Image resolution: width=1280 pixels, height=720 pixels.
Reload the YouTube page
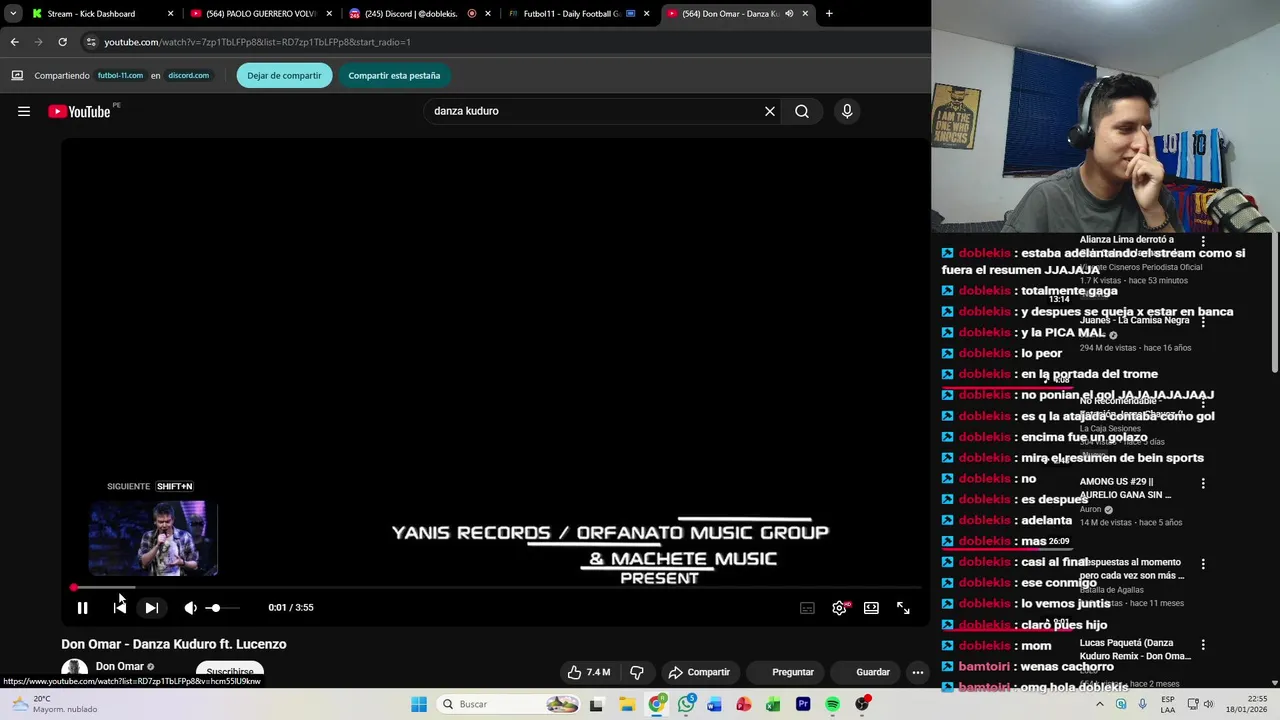tap(62, 42)
